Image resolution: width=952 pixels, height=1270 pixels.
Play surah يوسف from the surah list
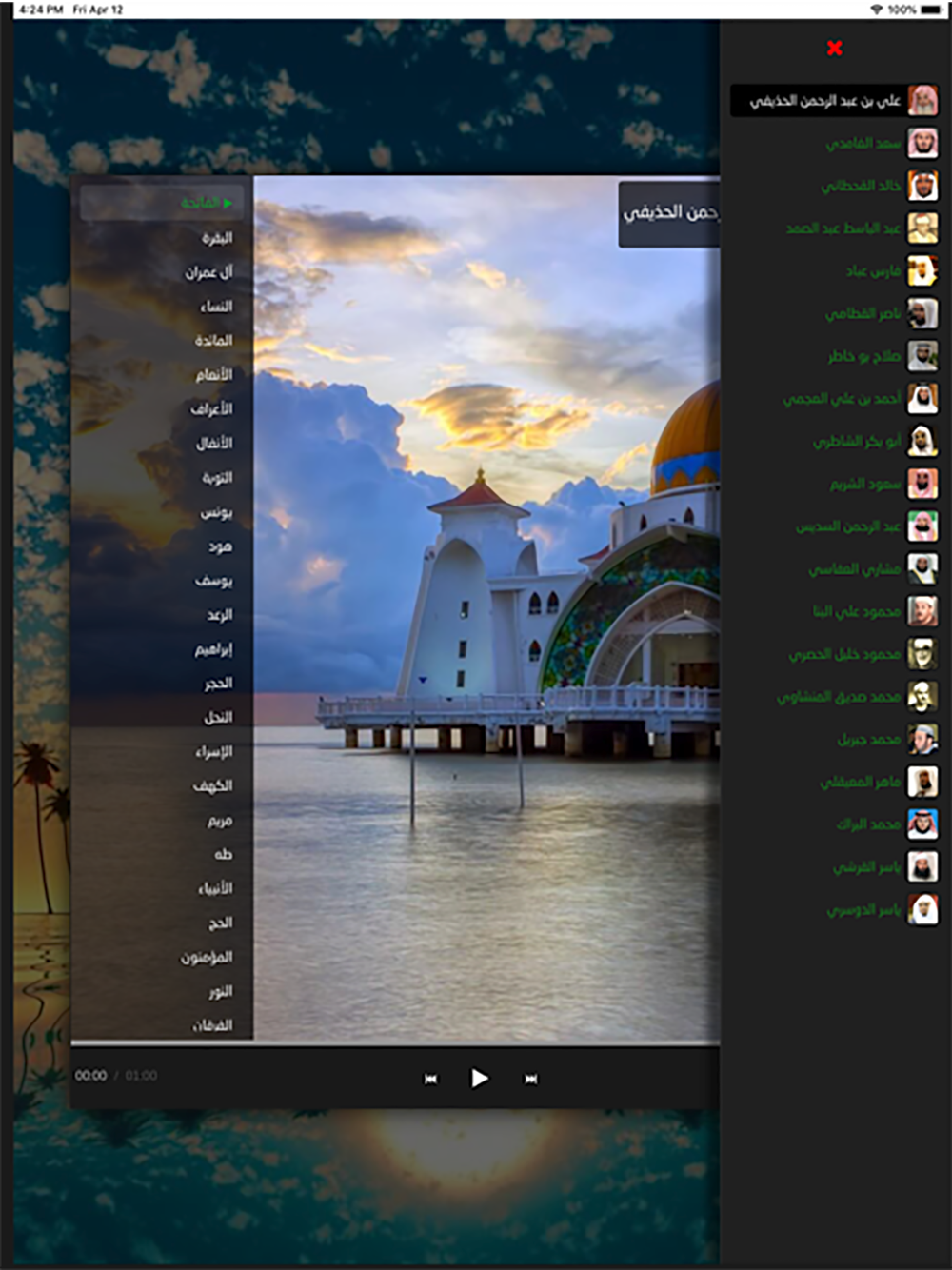[x=213, y=581]
